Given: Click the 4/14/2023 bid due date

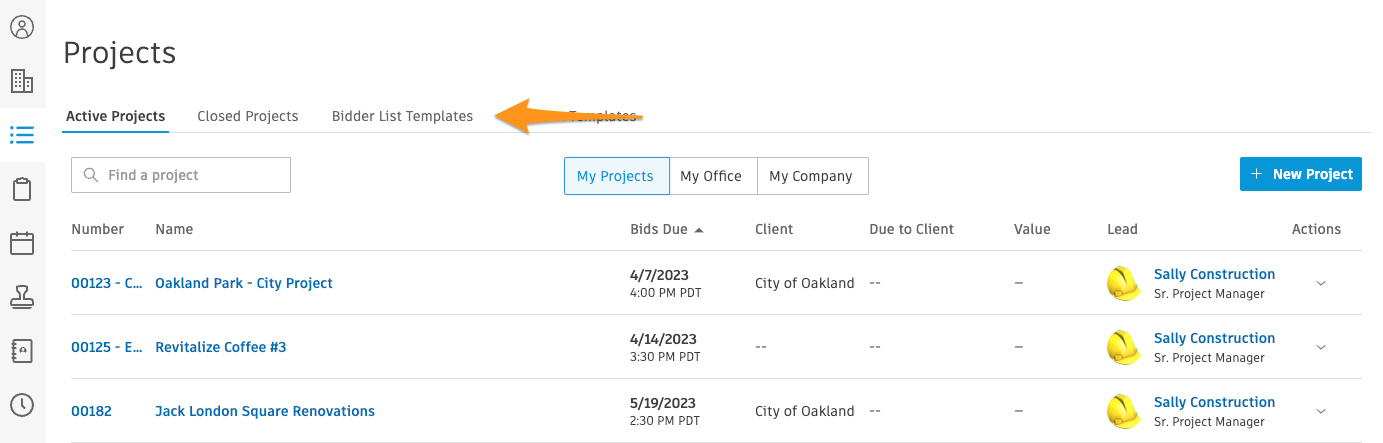Looking at the screenshot, I should pyautogui.click(x=664, y=339).
